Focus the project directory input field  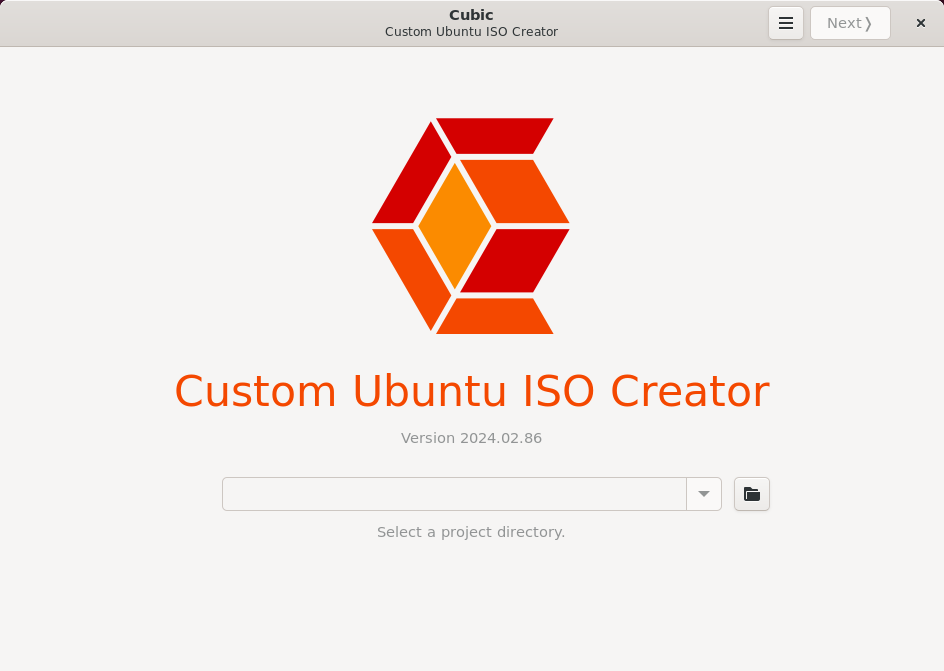pyautogui.click(x=455, y=494)
